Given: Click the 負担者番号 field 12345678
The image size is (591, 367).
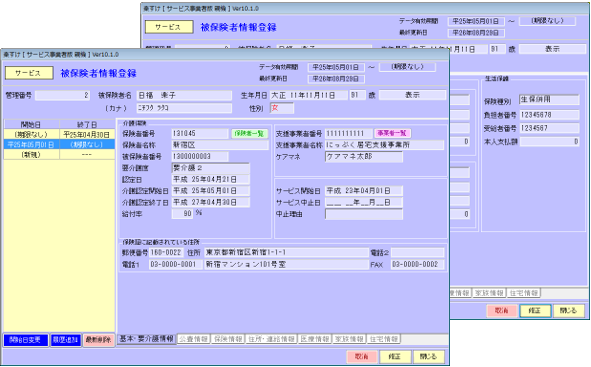Looking at the screenshot, I should [549, 115].
